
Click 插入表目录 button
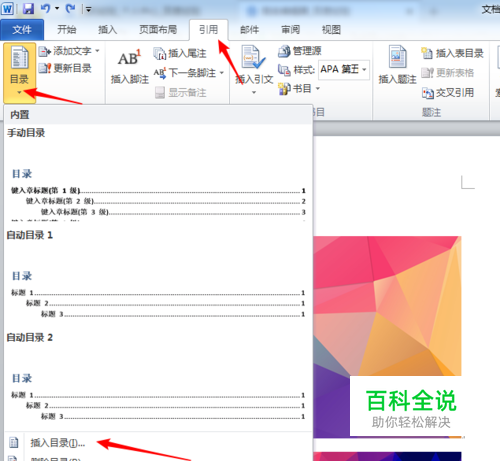(x=452, y=53)
